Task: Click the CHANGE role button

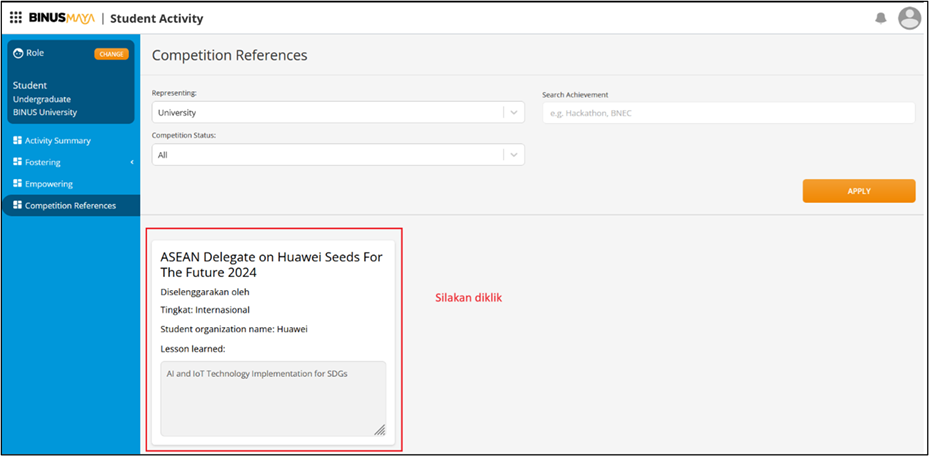Action: pos(111,54)
